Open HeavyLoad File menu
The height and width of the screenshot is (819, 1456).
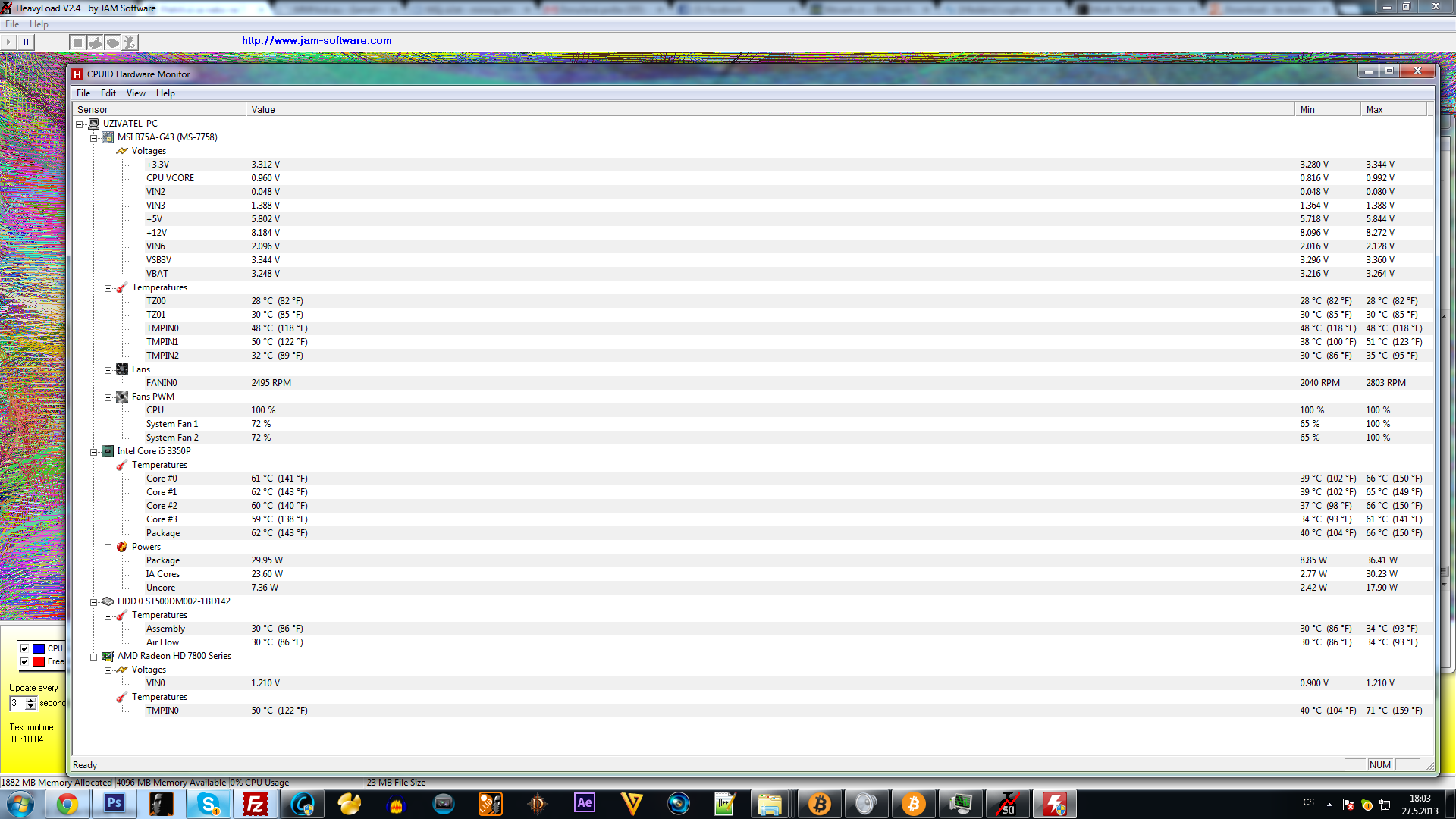coord(12,24)
